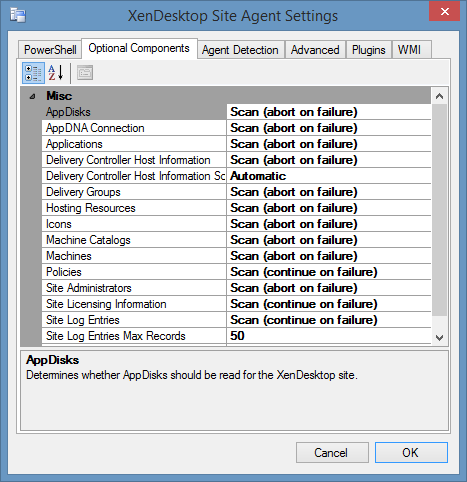Select the Machine Catalogs property
Screen dimensions: 467x482
click(x=134, y=240)
